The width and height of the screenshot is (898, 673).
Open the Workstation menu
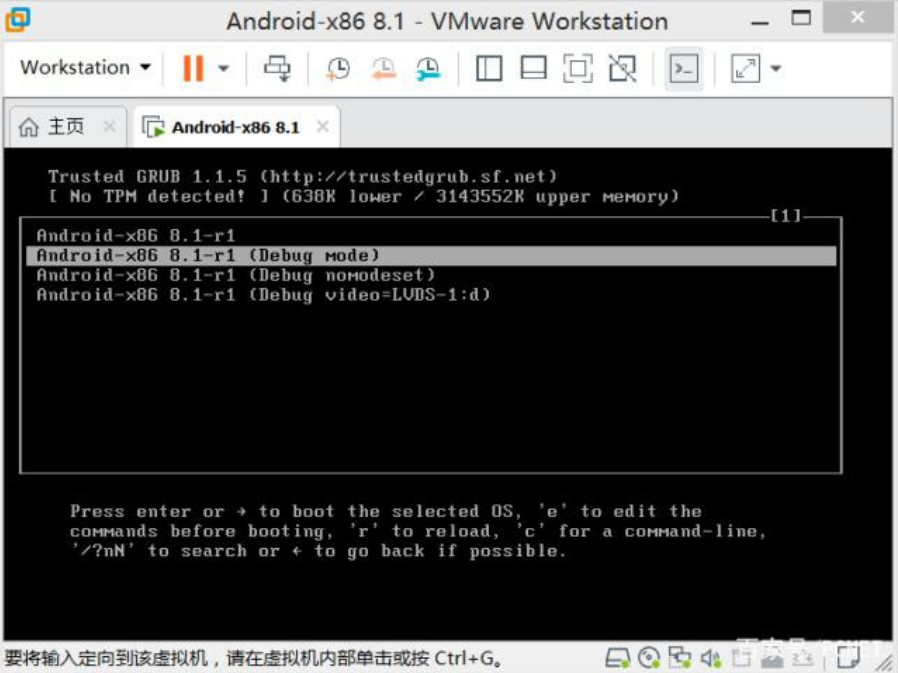coord(85,68)
